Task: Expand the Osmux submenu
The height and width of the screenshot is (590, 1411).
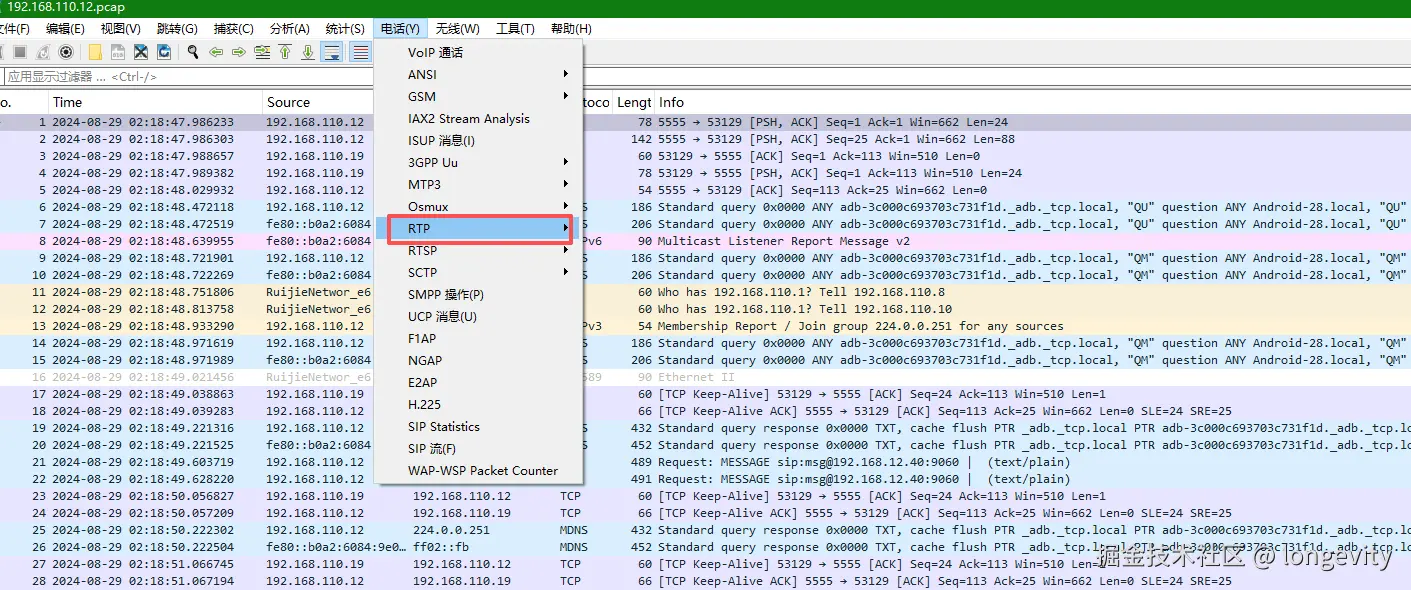Action: [478, 206]
